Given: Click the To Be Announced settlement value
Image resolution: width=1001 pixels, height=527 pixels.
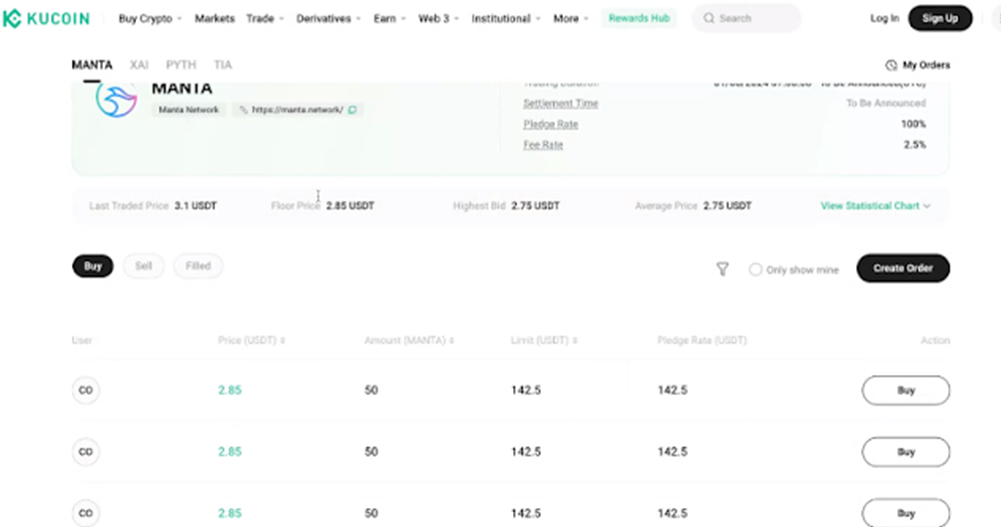Looking at the screenshot, I should (x=886, y=103).
